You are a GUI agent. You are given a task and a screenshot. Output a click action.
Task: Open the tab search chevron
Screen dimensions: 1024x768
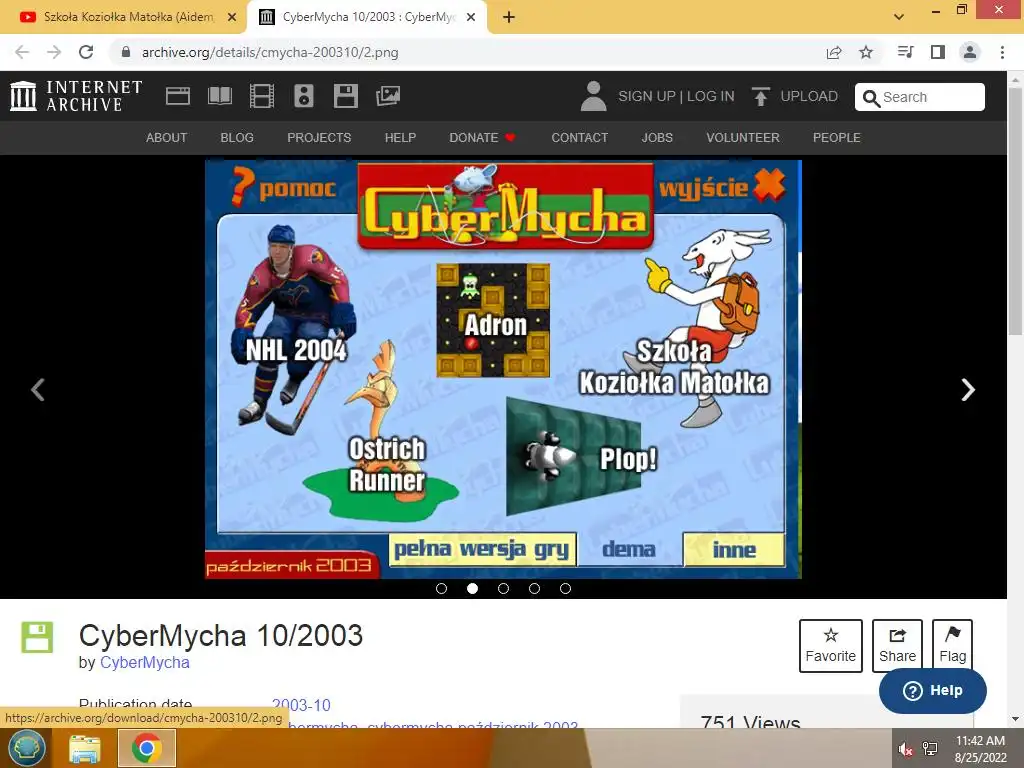pyautogui.click(x=899, y=17)
